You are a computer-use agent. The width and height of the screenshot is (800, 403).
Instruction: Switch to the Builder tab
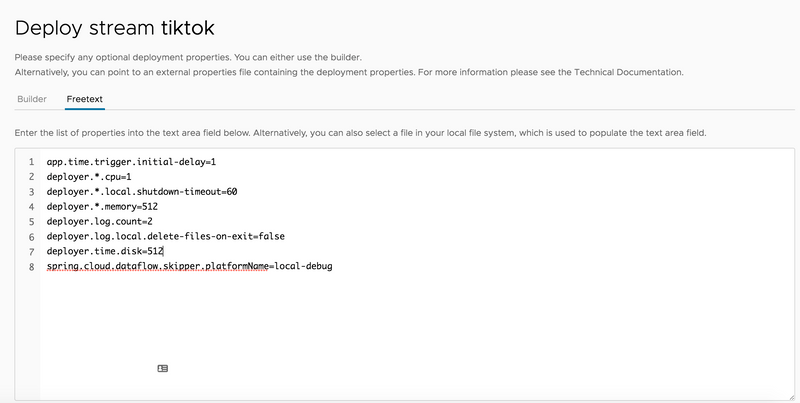(x=32, y=99)
